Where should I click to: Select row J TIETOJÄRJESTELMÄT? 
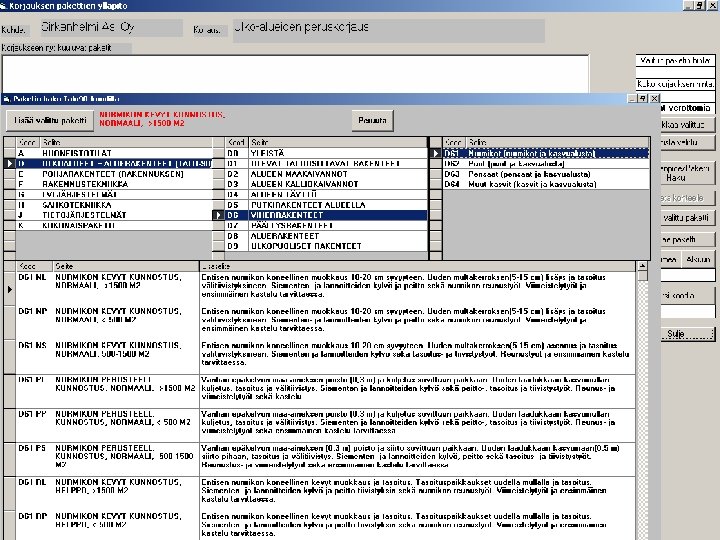click(114, 215)
